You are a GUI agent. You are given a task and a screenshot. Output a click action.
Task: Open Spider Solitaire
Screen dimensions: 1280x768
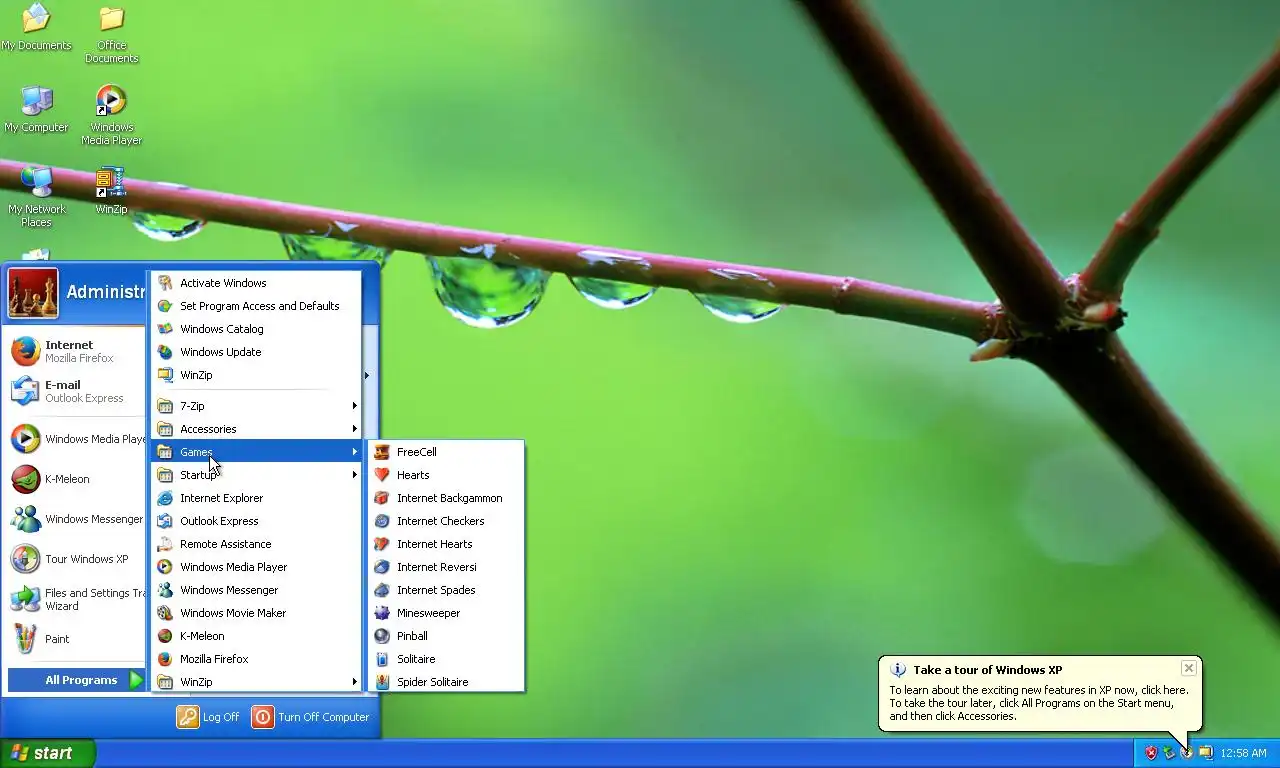pyautogui.click(x=446, y=682)
